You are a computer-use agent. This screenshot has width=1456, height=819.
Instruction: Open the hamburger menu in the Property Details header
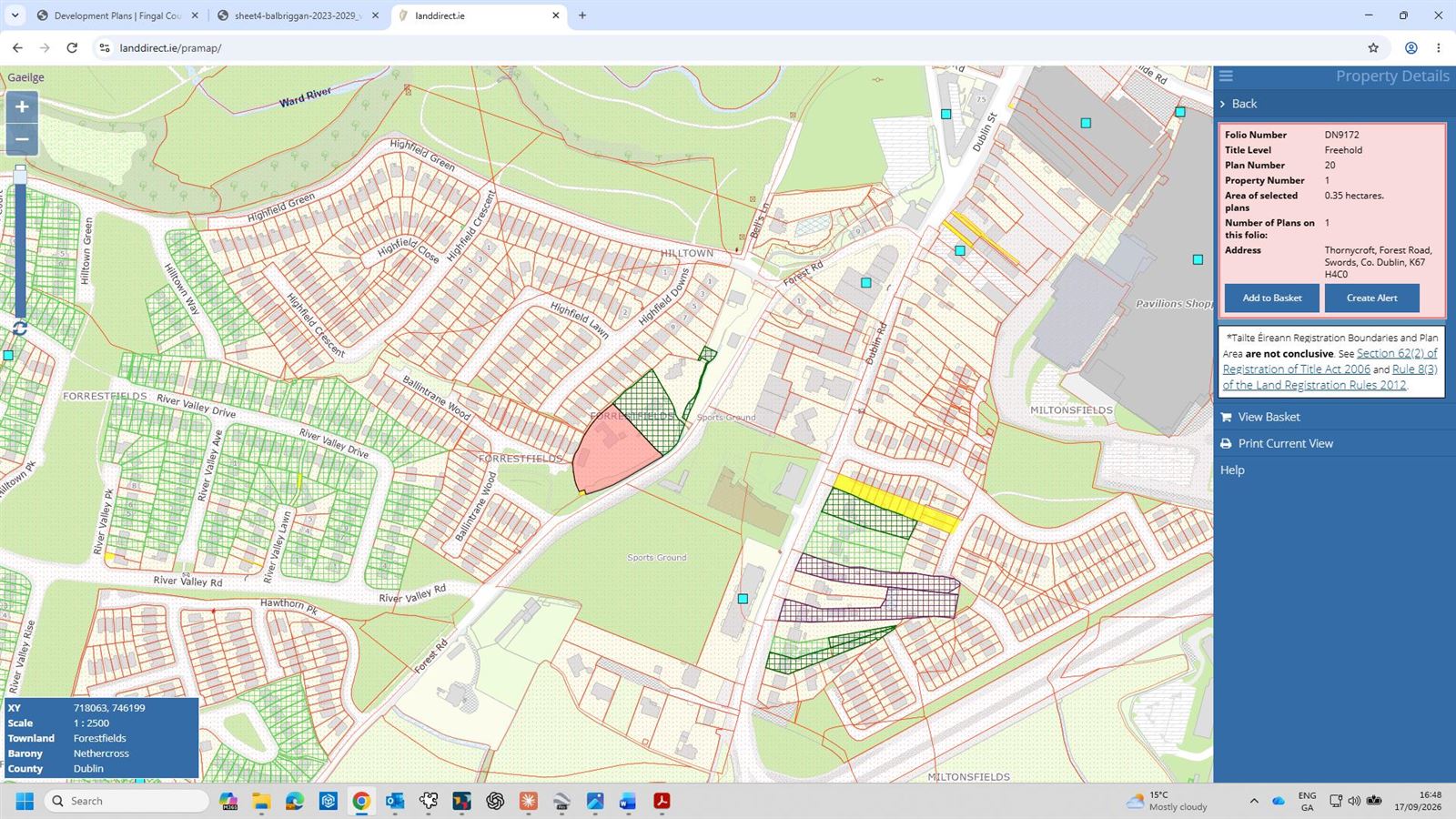1226,76
